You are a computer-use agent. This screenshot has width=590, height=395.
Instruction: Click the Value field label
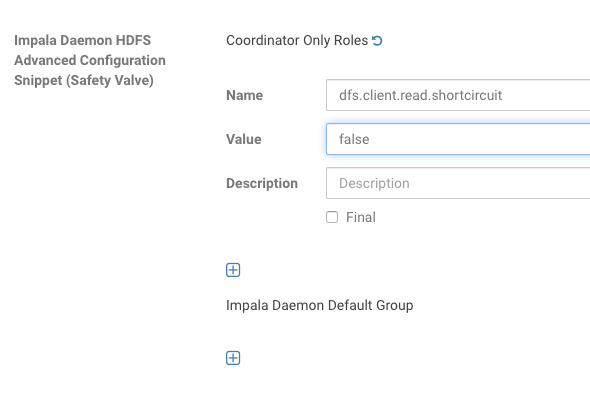(x=243, y=139)
